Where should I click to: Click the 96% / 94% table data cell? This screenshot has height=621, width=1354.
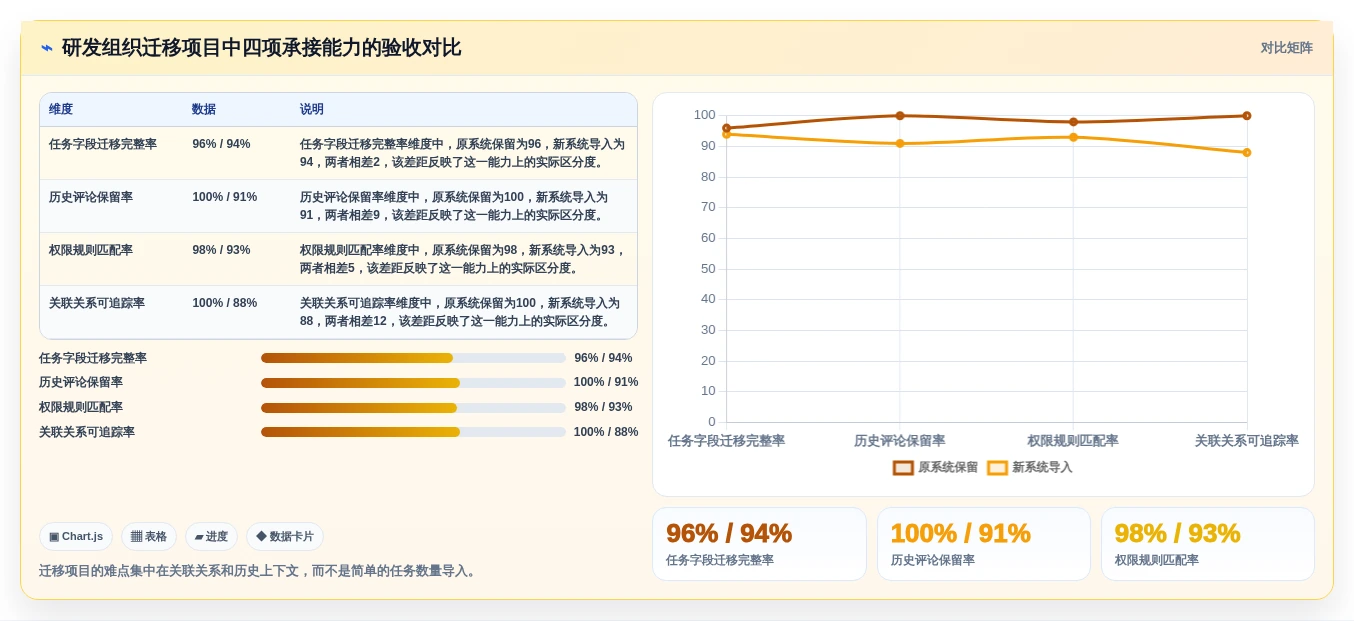(221, 144)
